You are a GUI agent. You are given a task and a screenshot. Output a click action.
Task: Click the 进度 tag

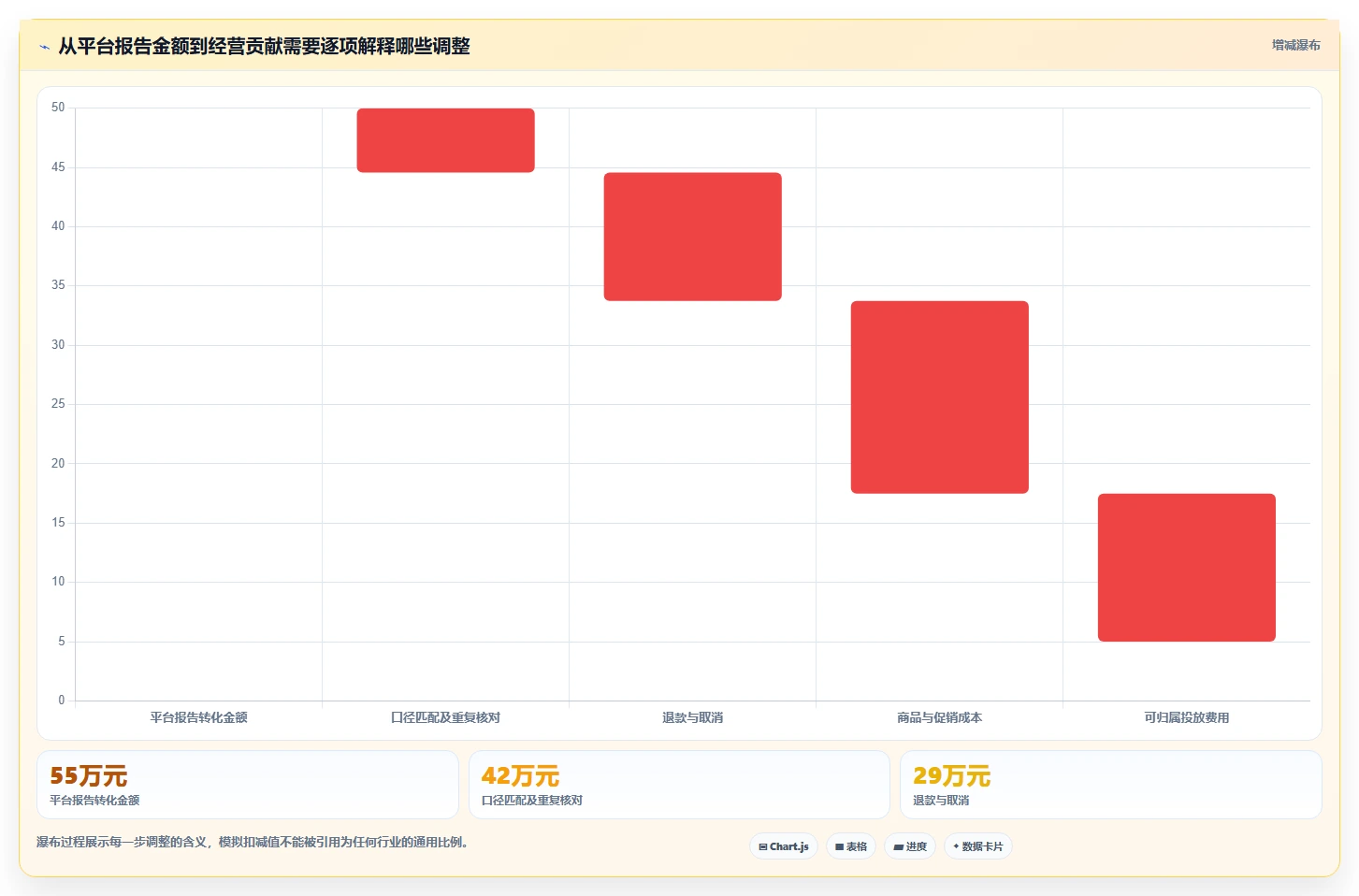[910, 846]
